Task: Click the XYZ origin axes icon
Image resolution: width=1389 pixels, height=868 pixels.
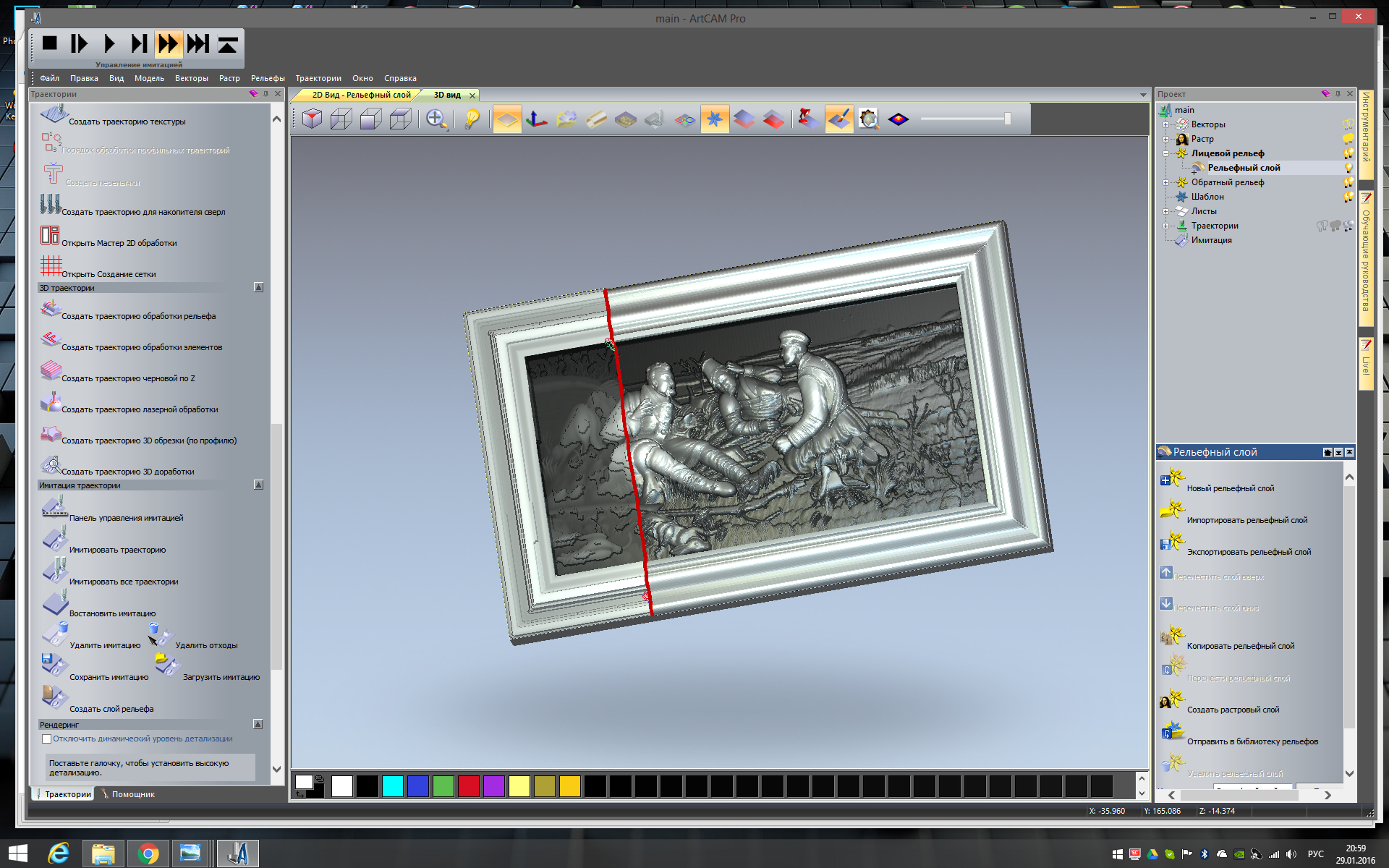Action: click(x=536, y=119)
